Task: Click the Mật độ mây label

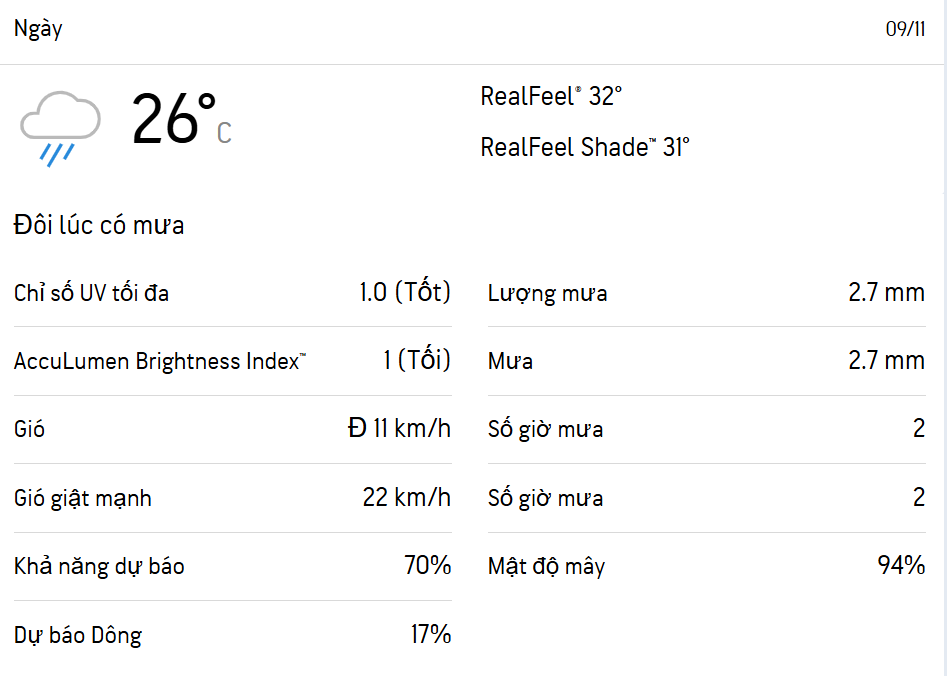Action: pyautogui.click(x=546, y=566)
